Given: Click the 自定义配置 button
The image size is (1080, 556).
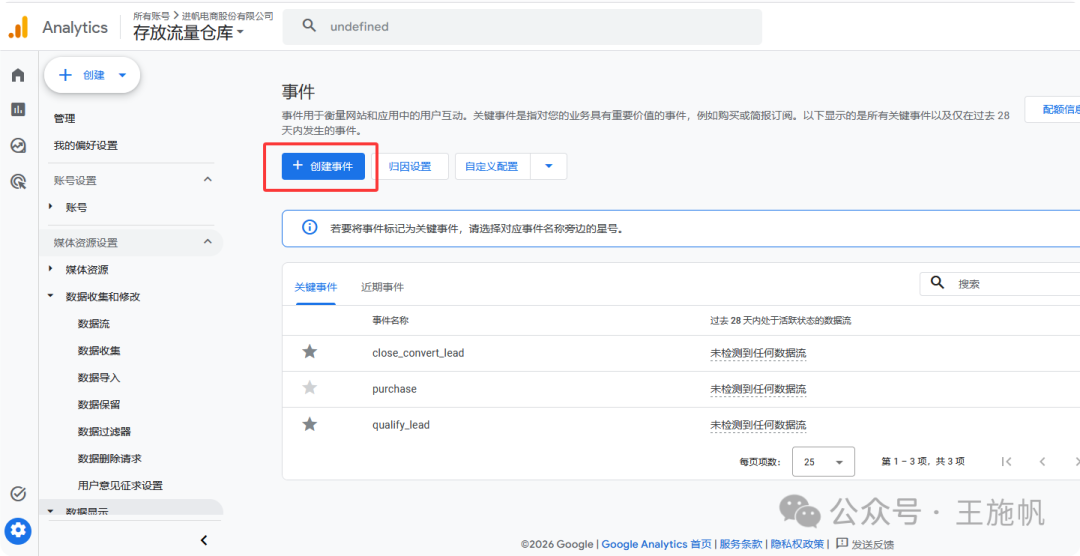Looking at the screenshot, I should coord(492,166).
